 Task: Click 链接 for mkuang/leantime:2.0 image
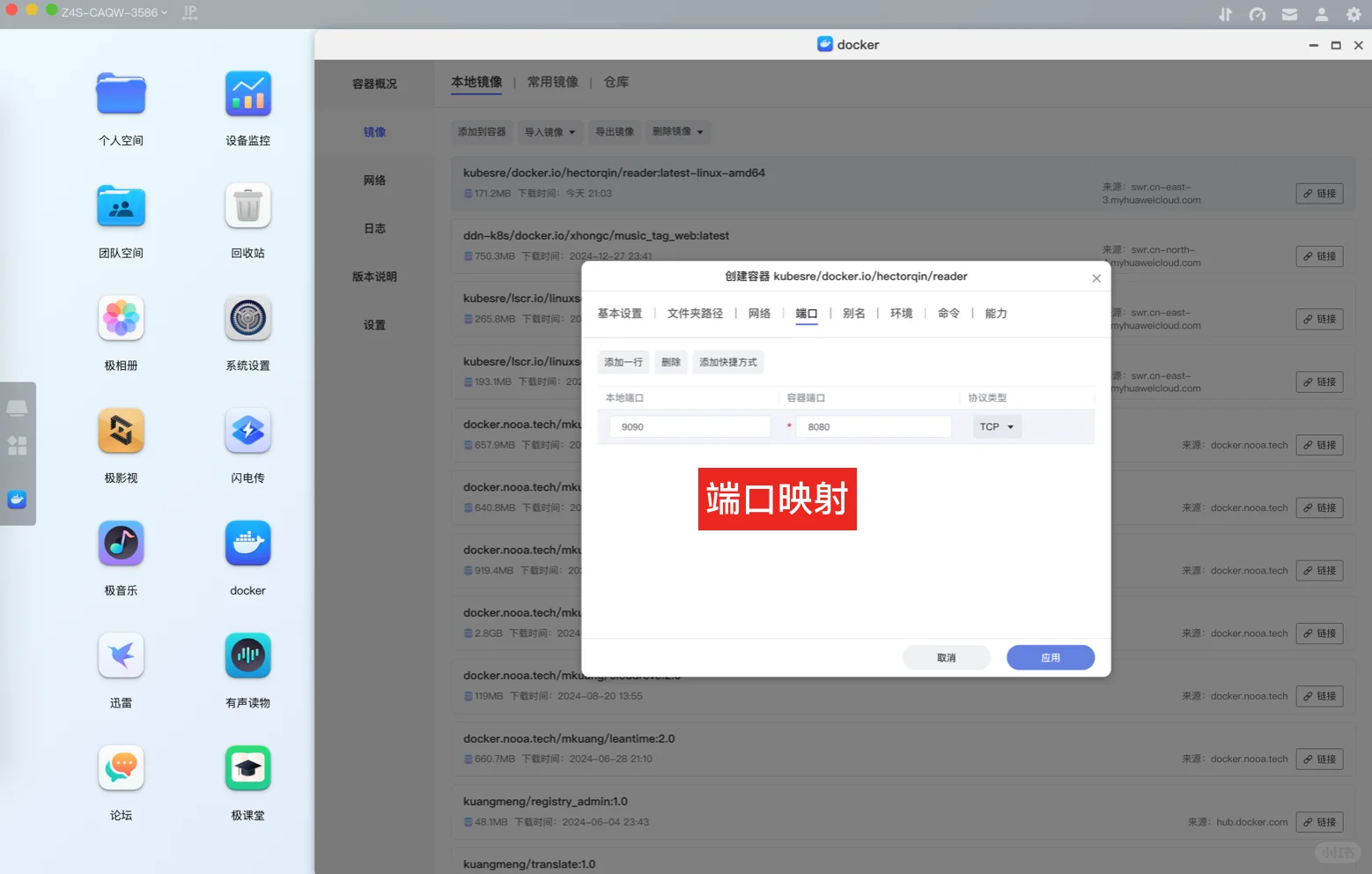tap(1319, 759)
